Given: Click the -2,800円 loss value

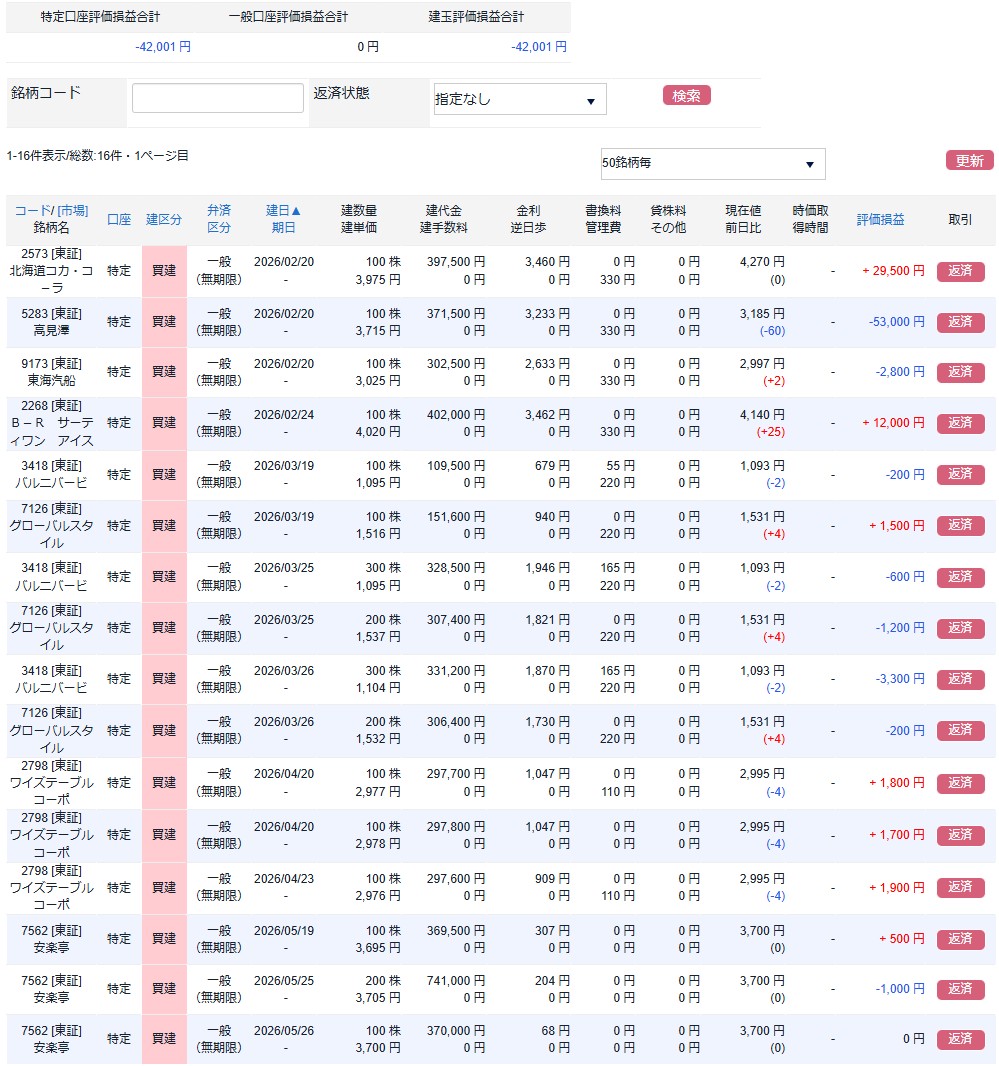Looking at the screenshot, I should 900,372.
